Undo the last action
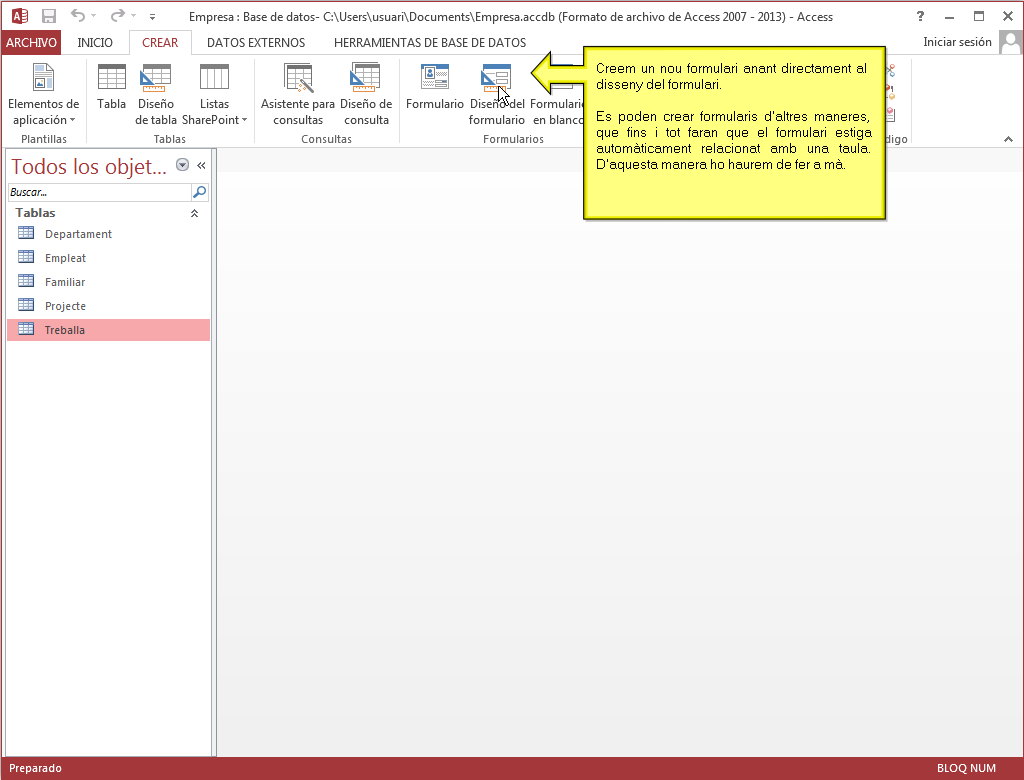1024x780 pixels. (x=78, y=16)
